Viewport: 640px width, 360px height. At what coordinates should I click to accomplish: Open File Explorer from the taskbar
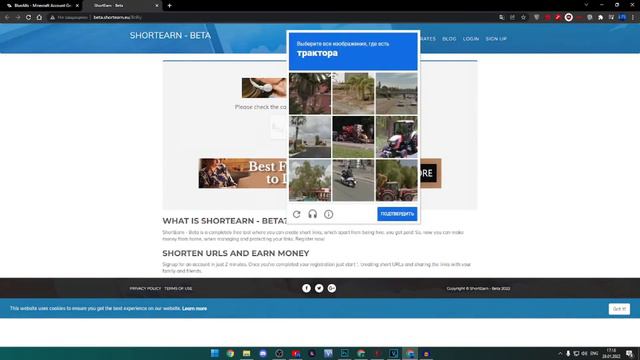tap(247, 353)
